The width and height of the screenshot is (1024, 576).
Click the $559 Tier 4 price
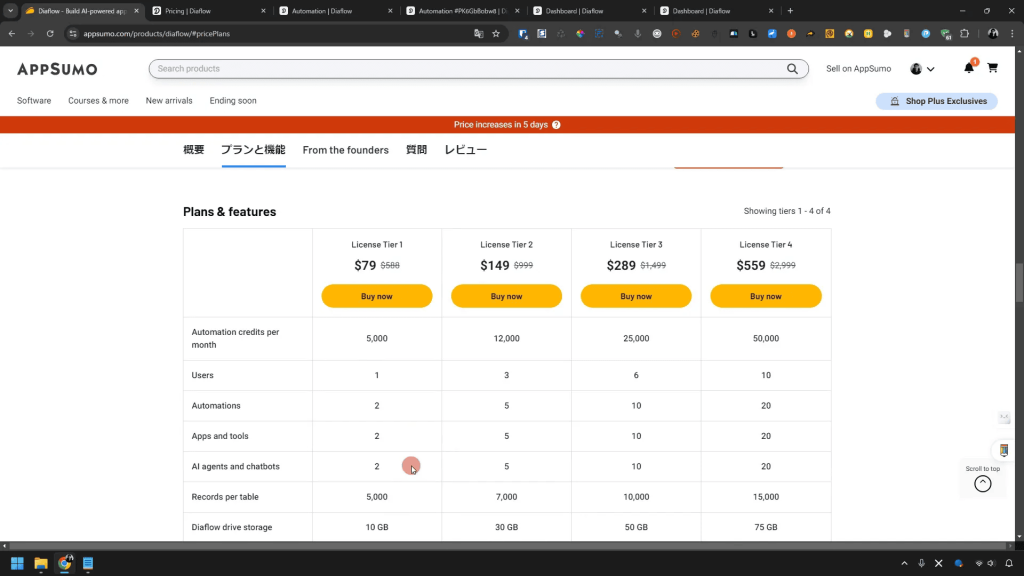(750, 265)
